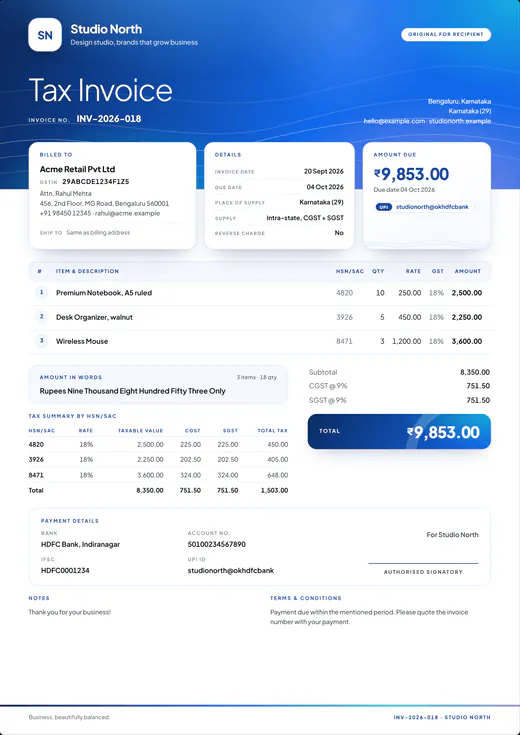The width and height of the screenshot is (520, 735).
Task: Click Desk Organizer, walnut item
Action: pos(94,317)
